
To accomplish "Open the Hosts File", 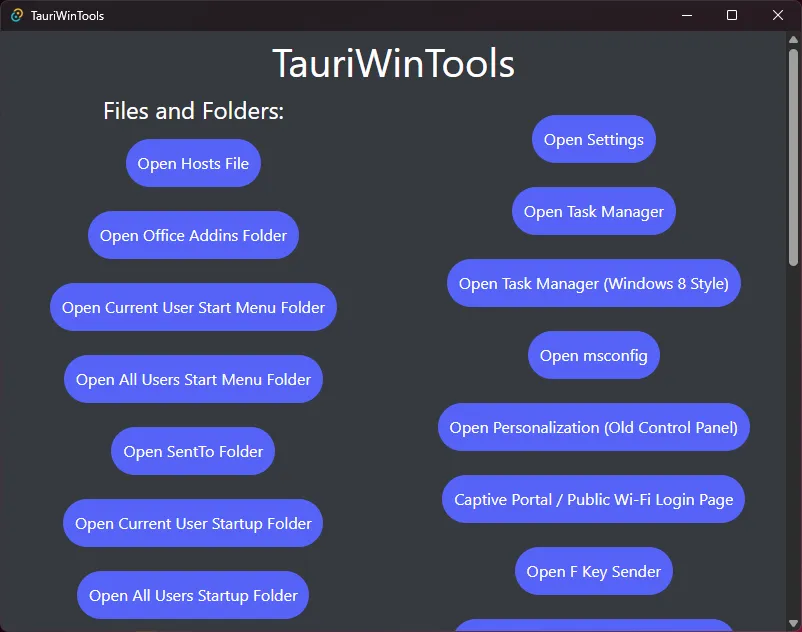I will (192, 162).
